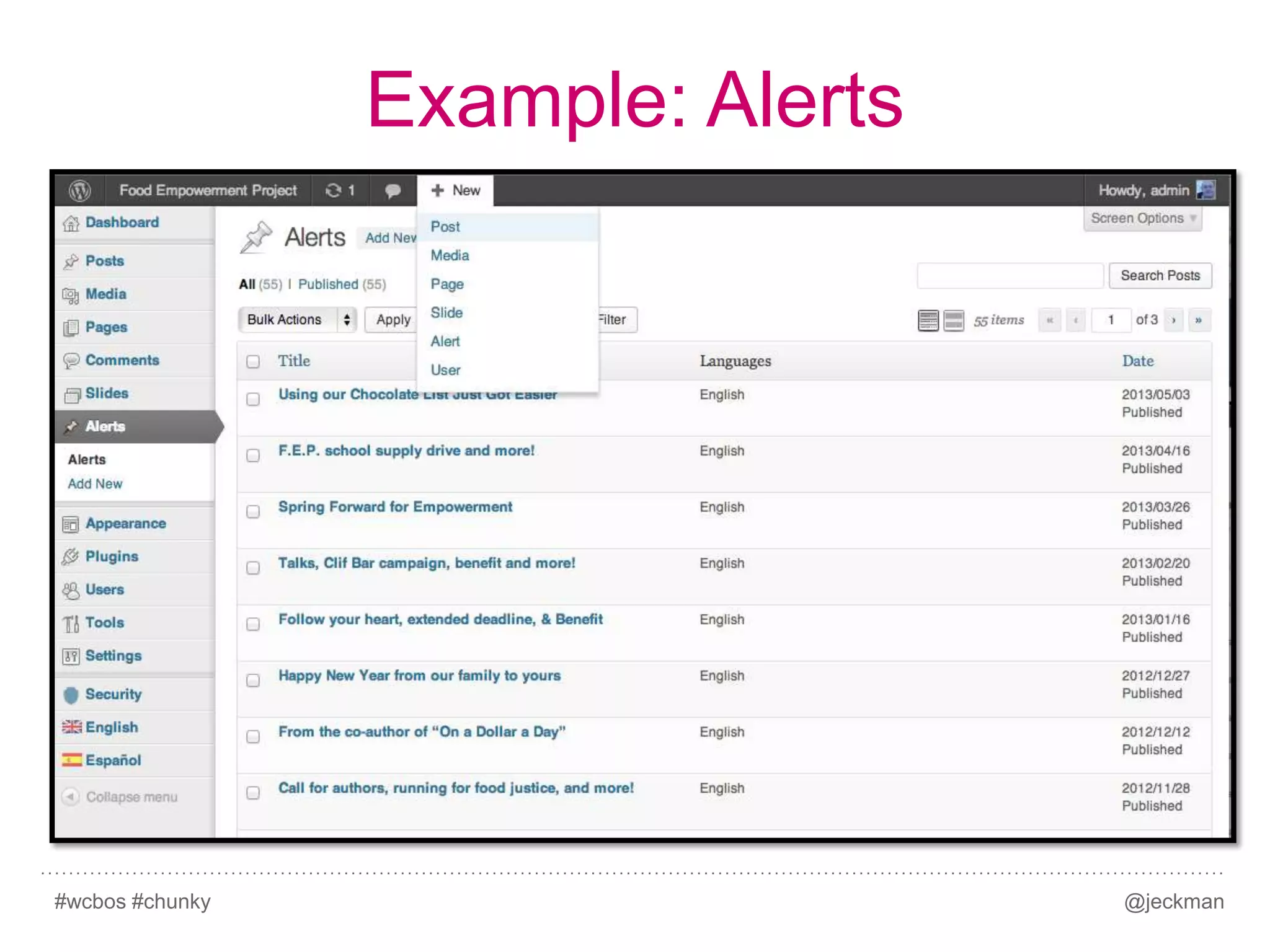Viewport: 1270px width, 952px height.
Task: Check the On a Dollar a Day row
Action: (x=253, y=736)
